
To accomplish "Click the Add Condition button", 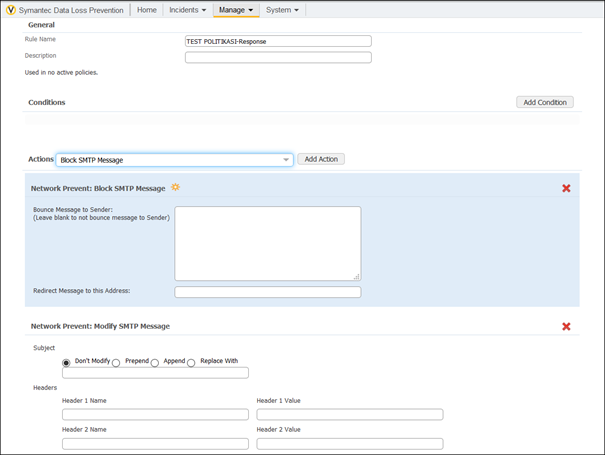I will click(545, 102).
